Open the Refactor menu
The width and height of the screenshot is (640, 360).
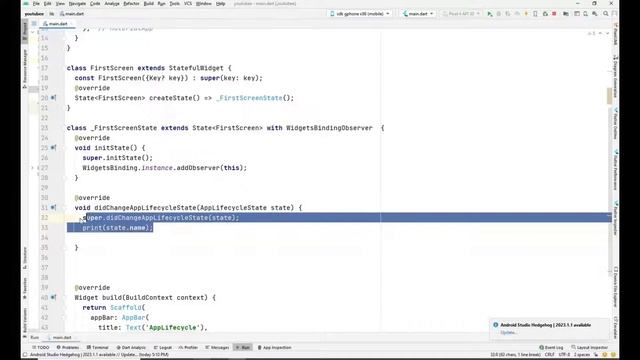[x=131, y=4]
